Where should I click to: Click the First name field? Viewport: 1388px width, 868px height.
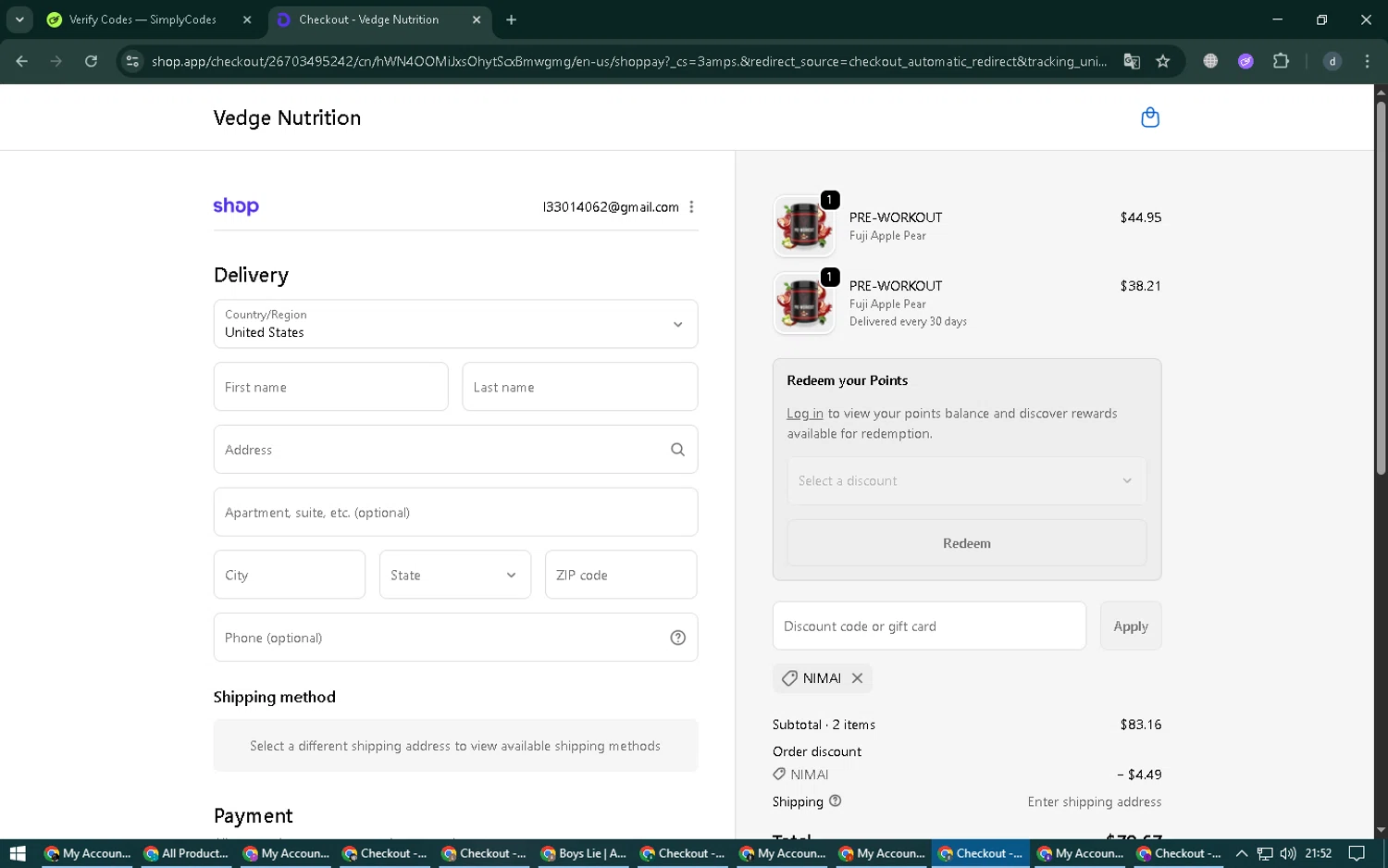click(330, 387)
